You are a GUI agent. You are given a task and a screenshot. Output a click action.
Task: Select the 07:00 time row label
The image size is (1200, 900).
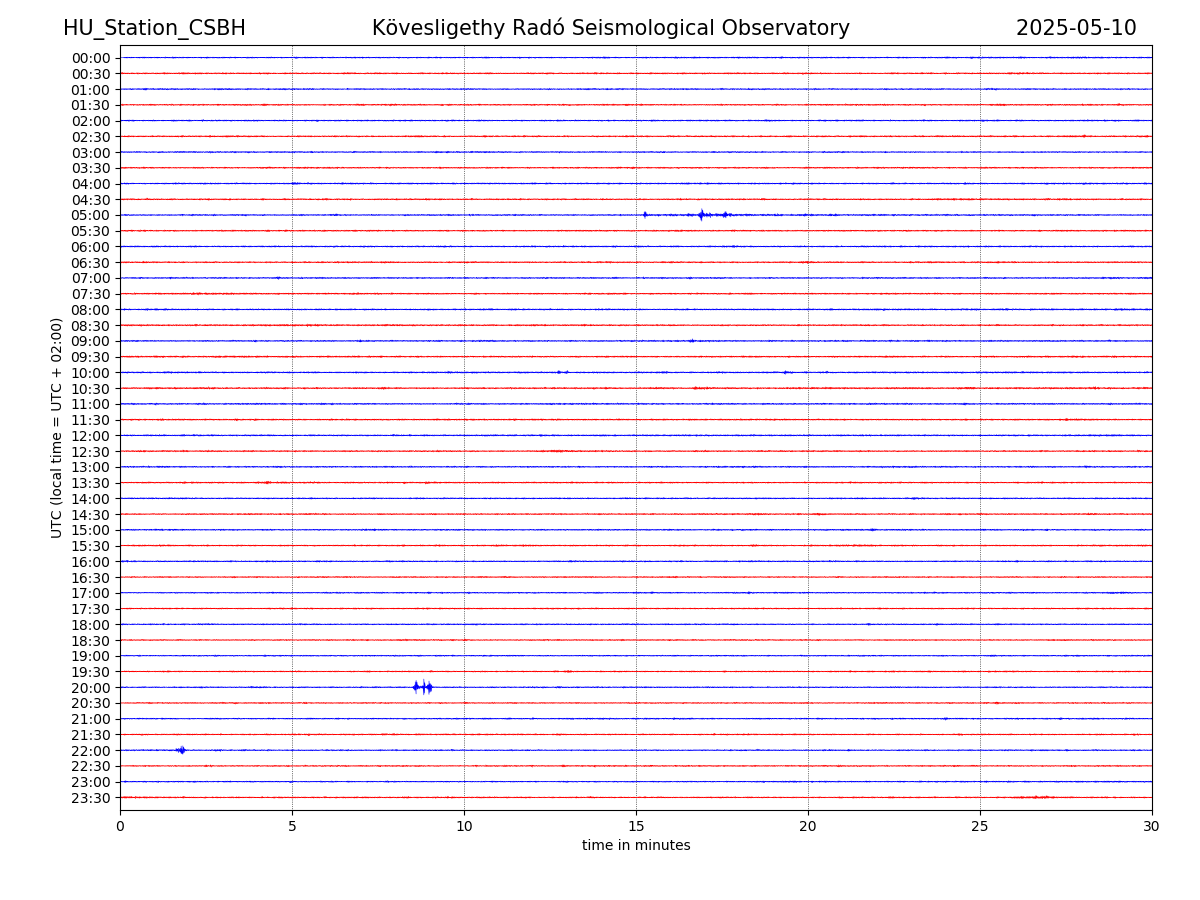pyautogui.click(x=91, y=279)
